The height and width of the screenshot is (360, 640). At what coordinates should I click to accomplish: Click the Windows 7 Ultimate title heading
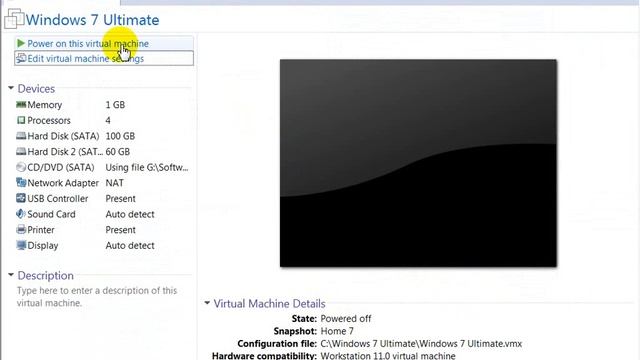tap(92, 20)
